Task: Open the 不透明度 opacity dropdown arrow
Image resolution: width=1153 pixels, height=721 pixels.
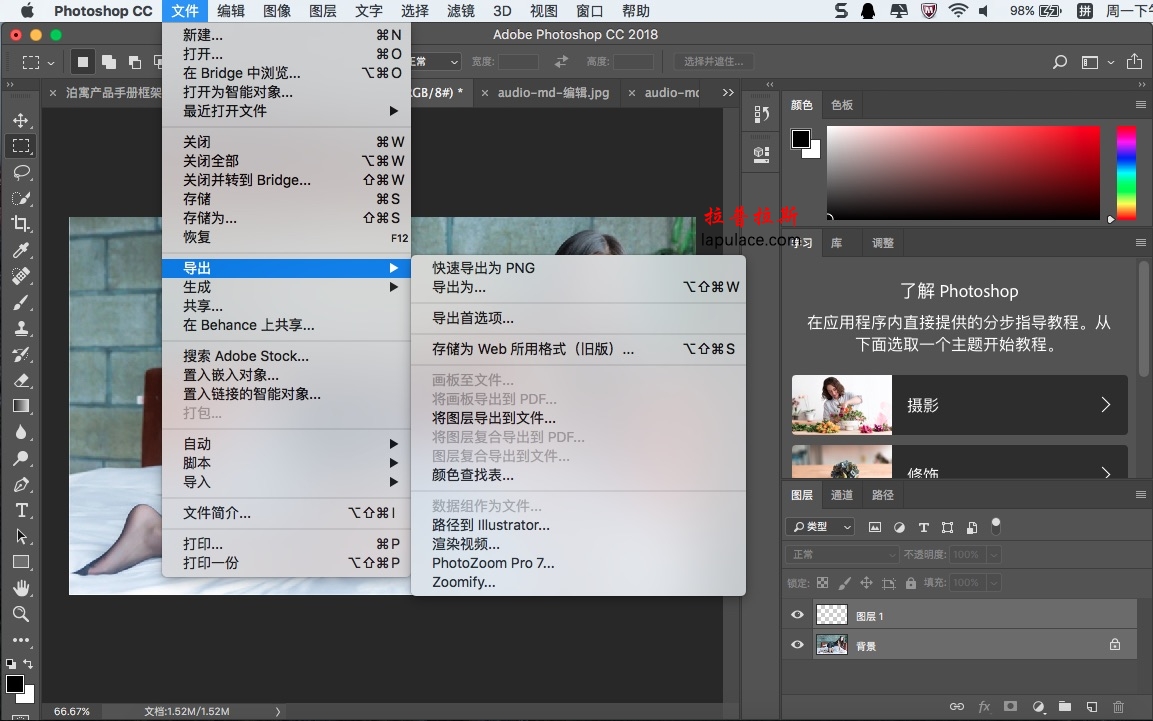Action: (x=994, y=555)
